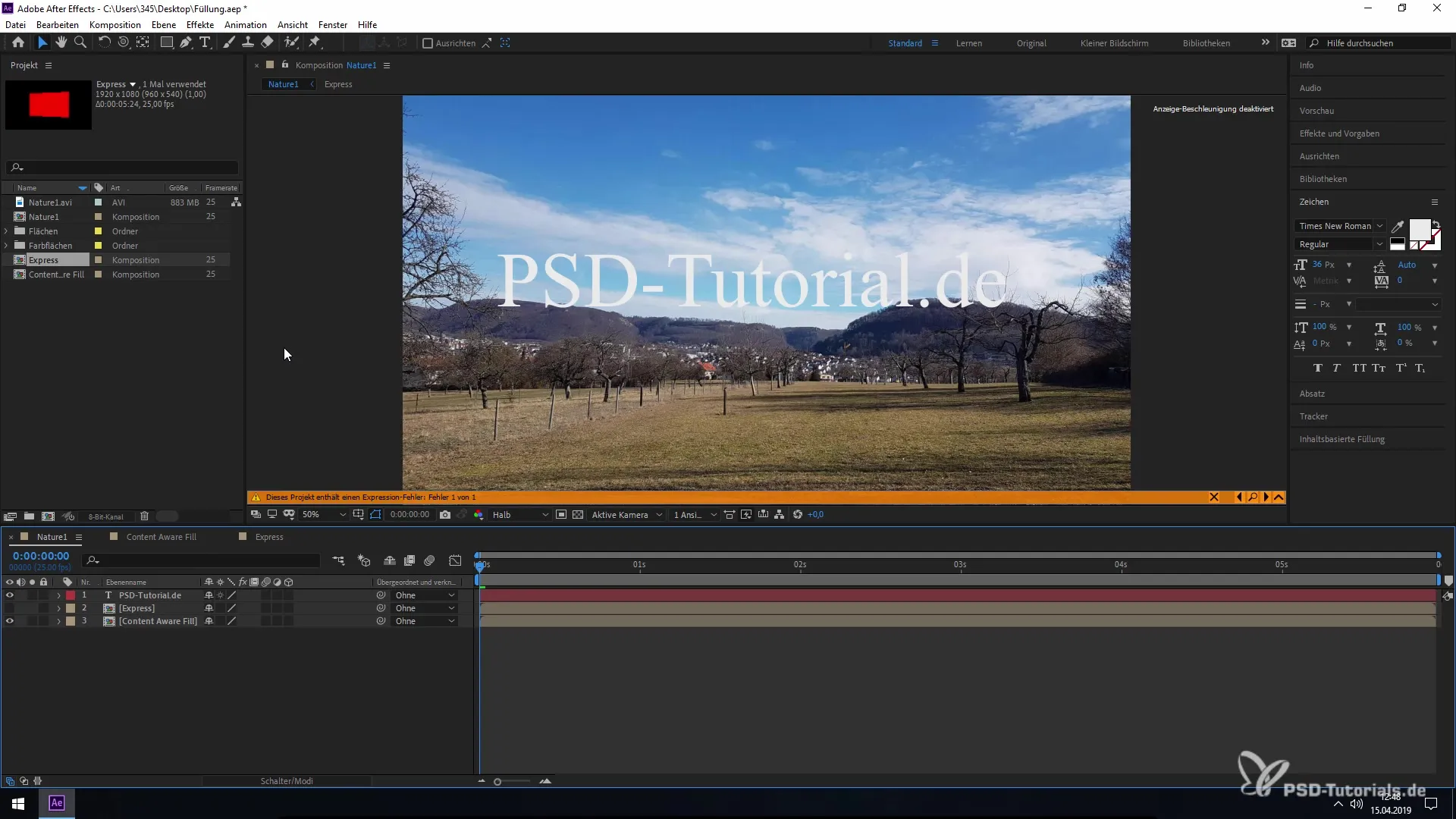The width and height of the screenshot is (1456, 819).
Task: Toggle the Schalter/Modi button
Action: (287, 781)
